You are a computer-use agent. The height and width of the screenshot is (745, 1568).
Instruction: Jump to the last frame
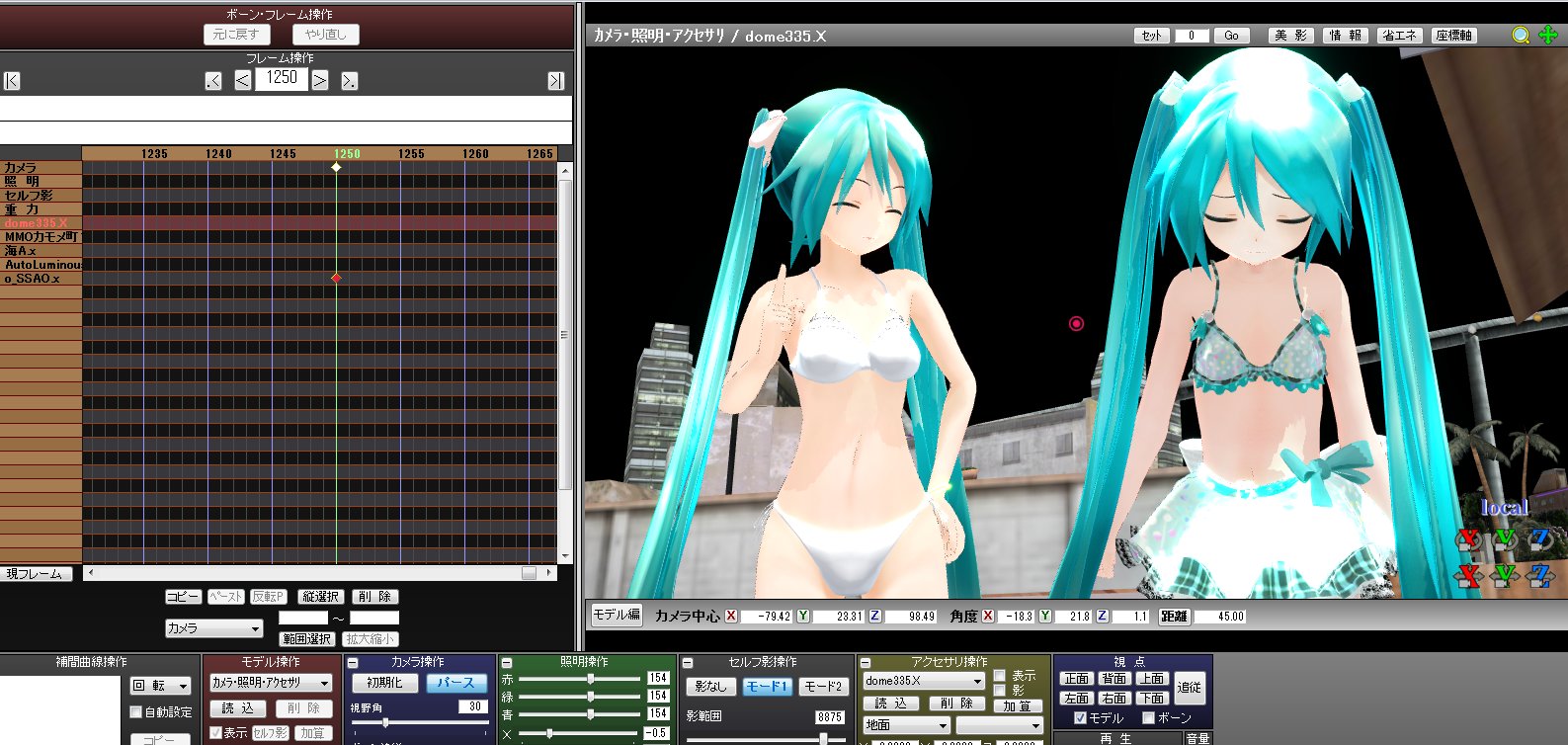(556, 81)
